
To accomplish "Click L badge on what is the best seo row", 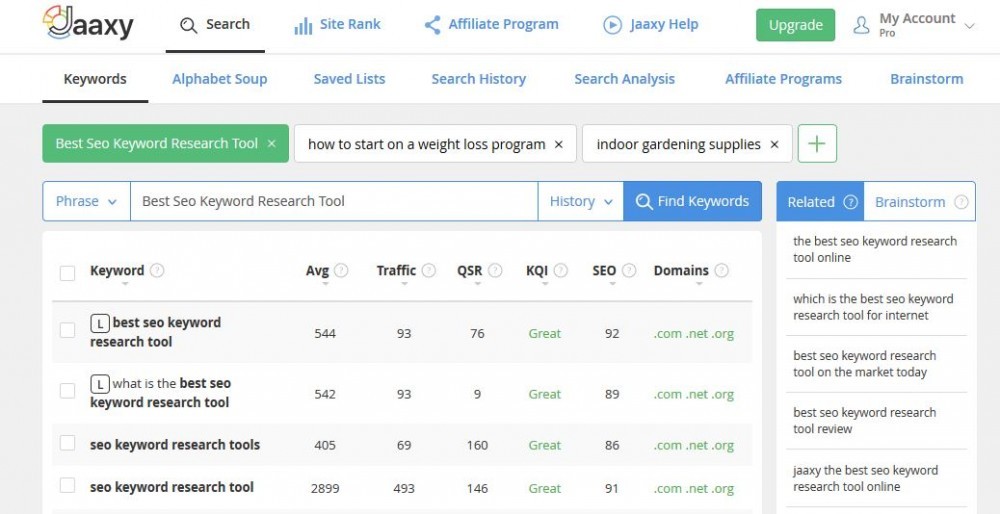I will point(99,385).
